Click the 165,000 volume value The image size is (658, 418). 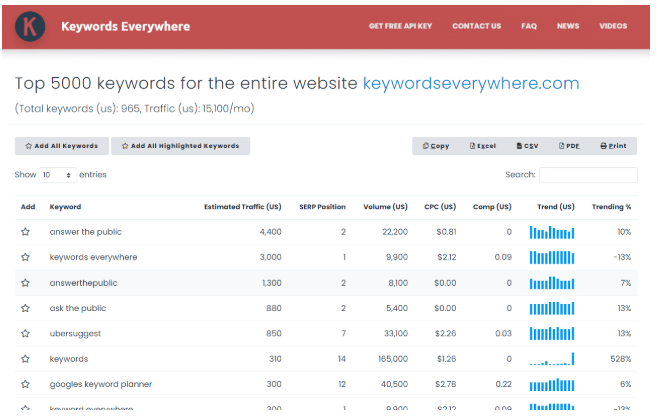point(393,359)
